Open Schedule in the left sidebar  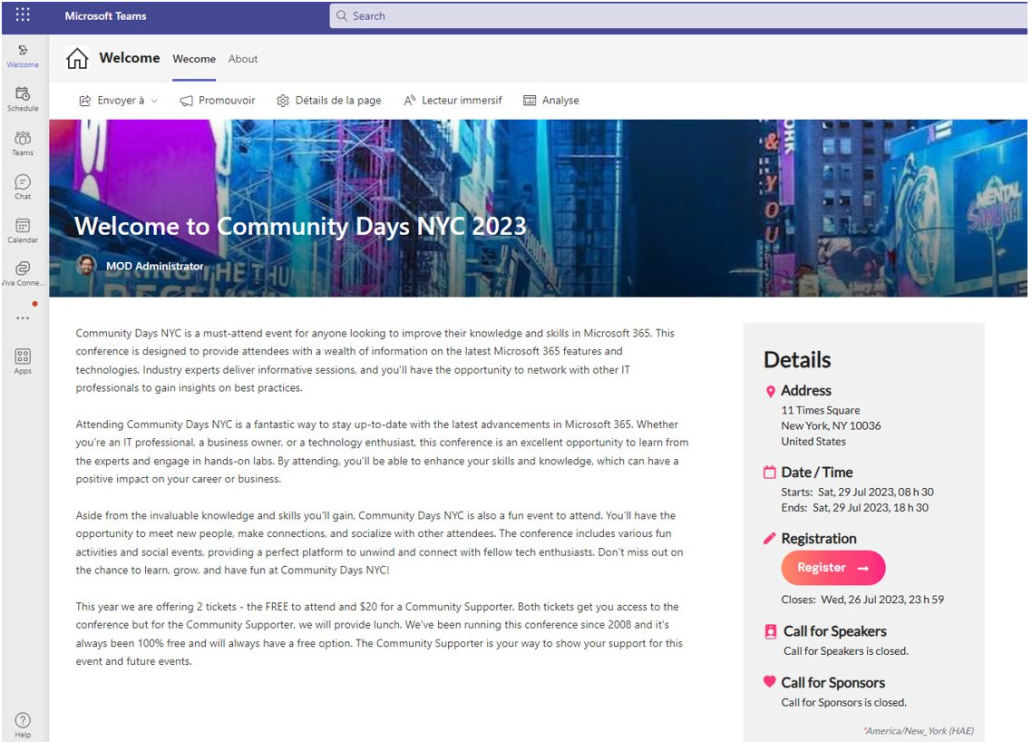pos(22,99)
